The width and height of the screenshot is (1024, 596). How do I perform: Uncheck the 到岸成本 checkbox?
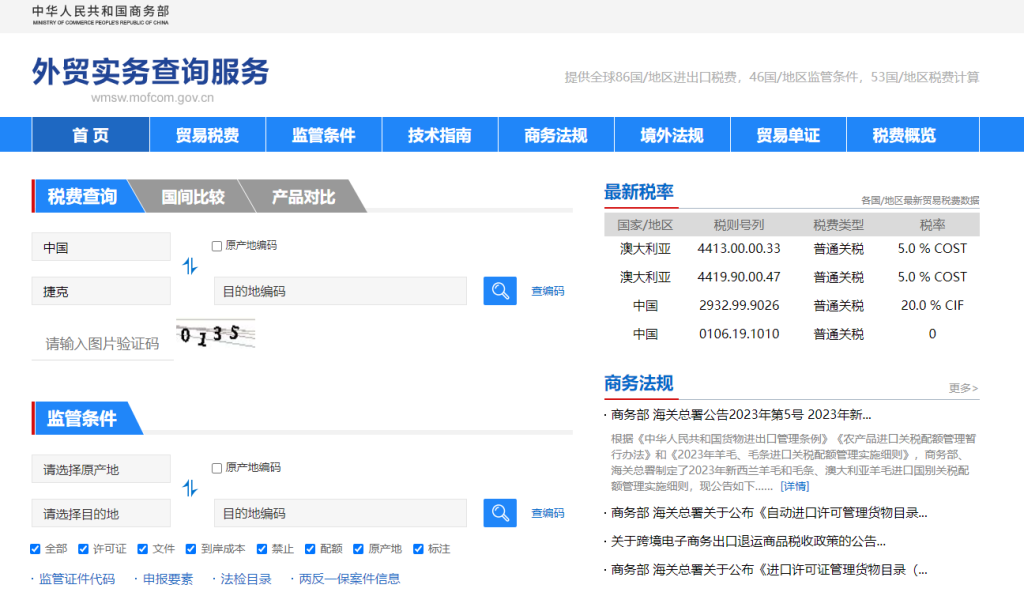tap(191, 549)
